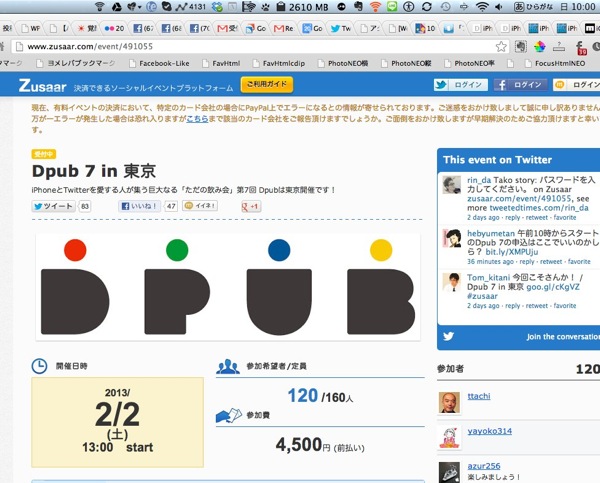This screenshot has width=600, height=483.
Task: Click the Facebook いいね! button
Action: click(x=140, y=206)
